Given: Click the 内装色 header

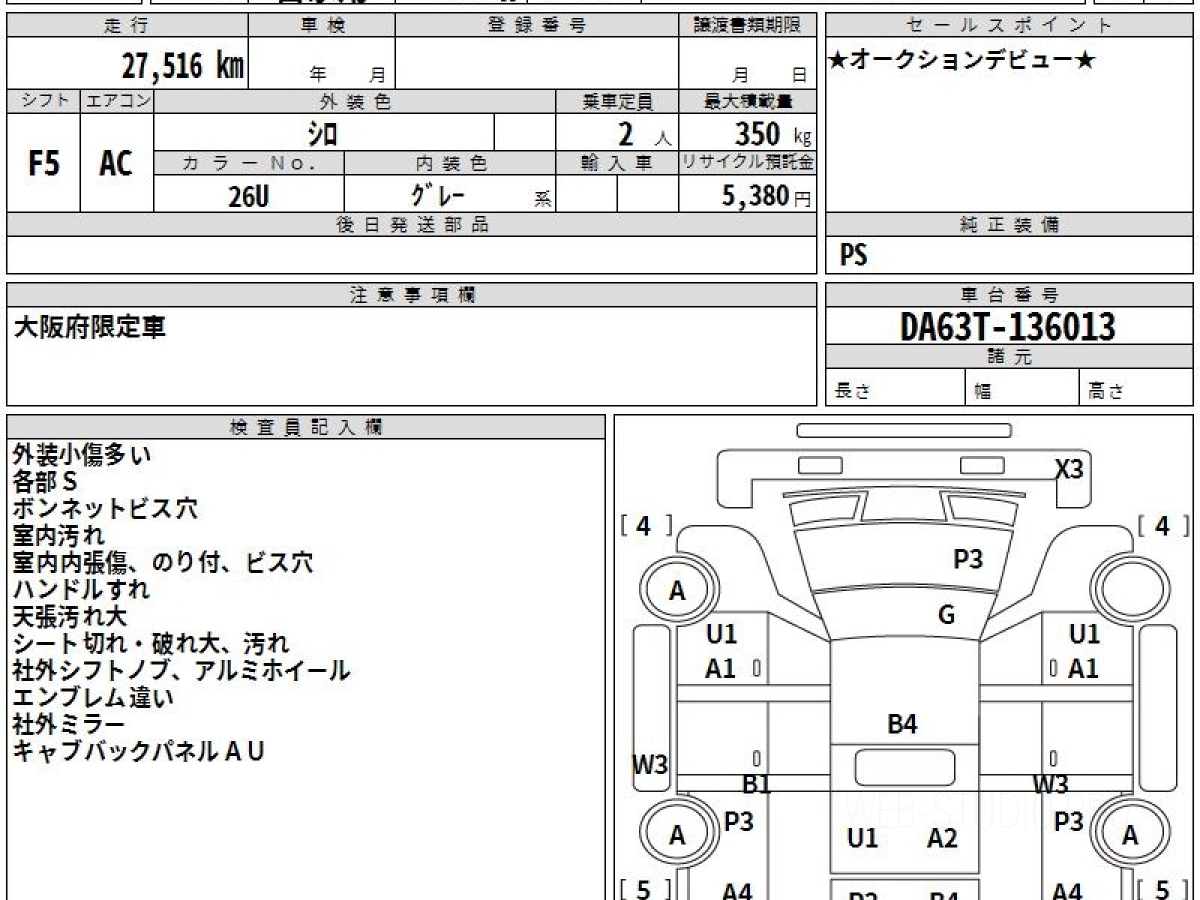Looking at the screenshot, I should click(450, 163).
